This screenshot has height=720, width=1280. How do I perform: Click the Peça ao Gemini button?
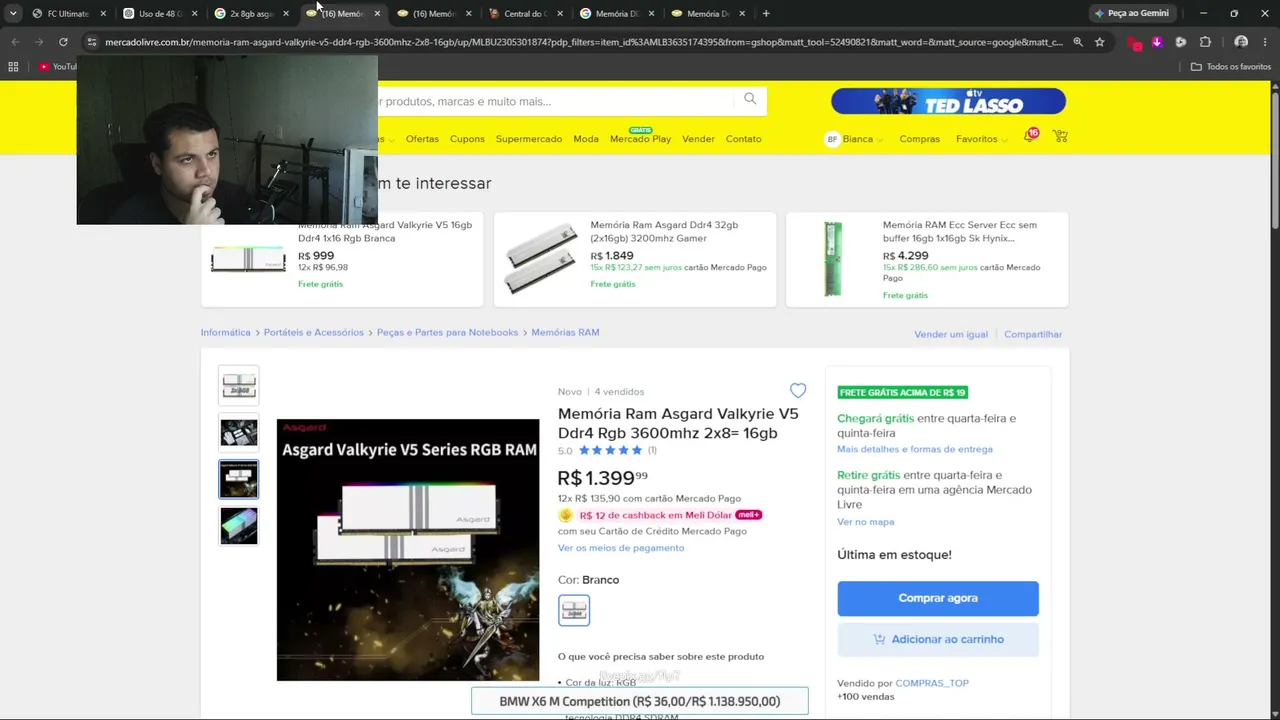(x=1132, y=14)
